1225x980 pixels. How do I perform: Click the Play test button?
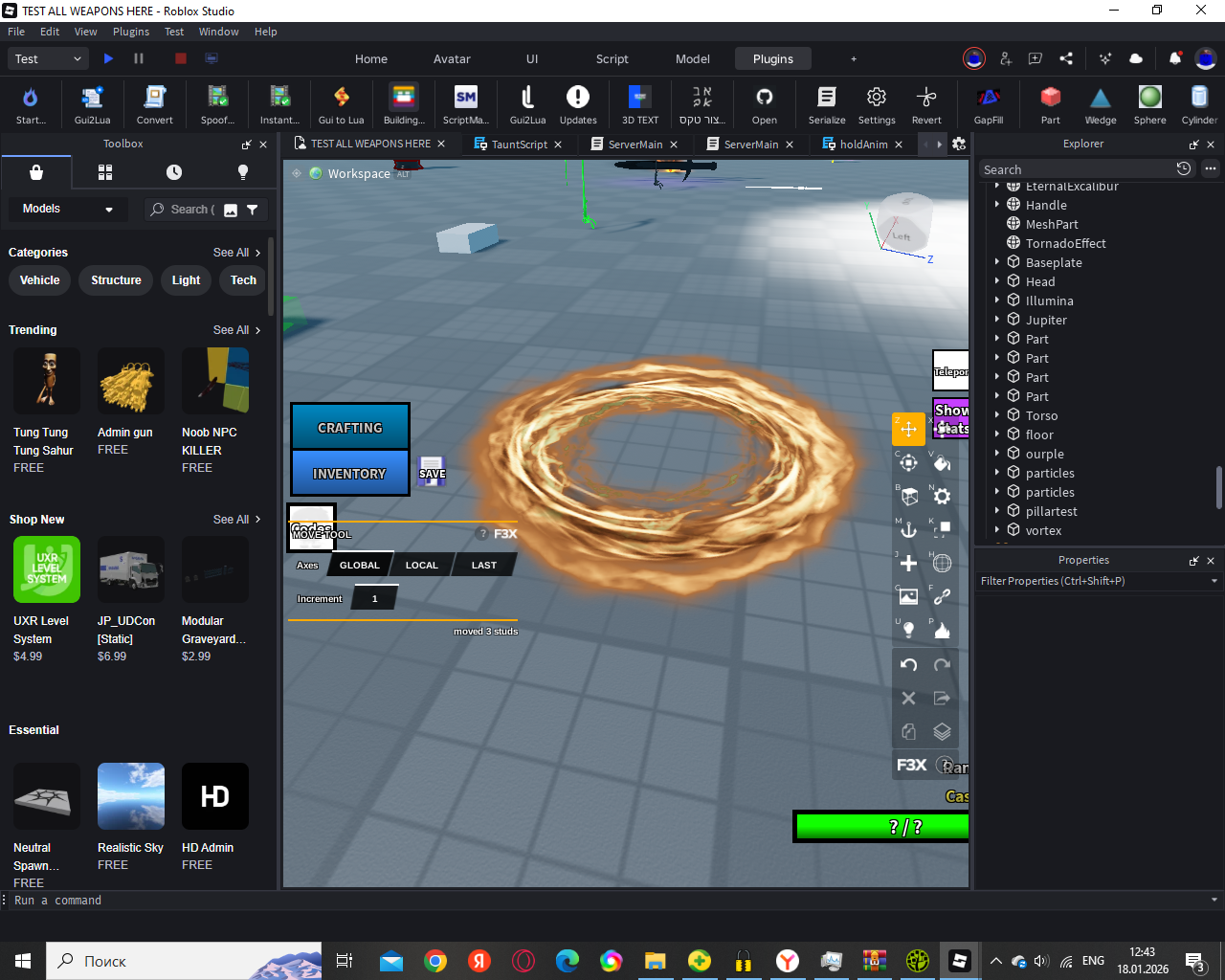[x=108, y=58]
